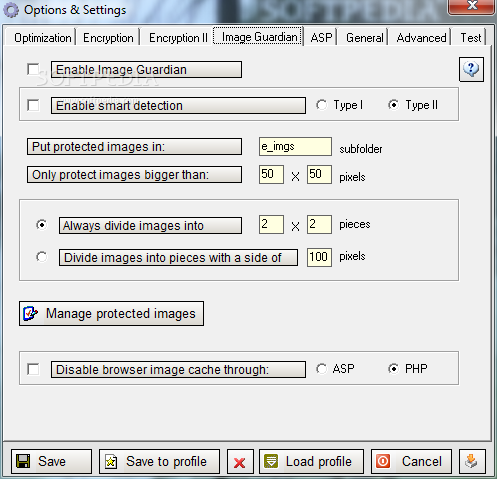Cancel the settings dialog

pyautogui.click(x=412, y=462)
